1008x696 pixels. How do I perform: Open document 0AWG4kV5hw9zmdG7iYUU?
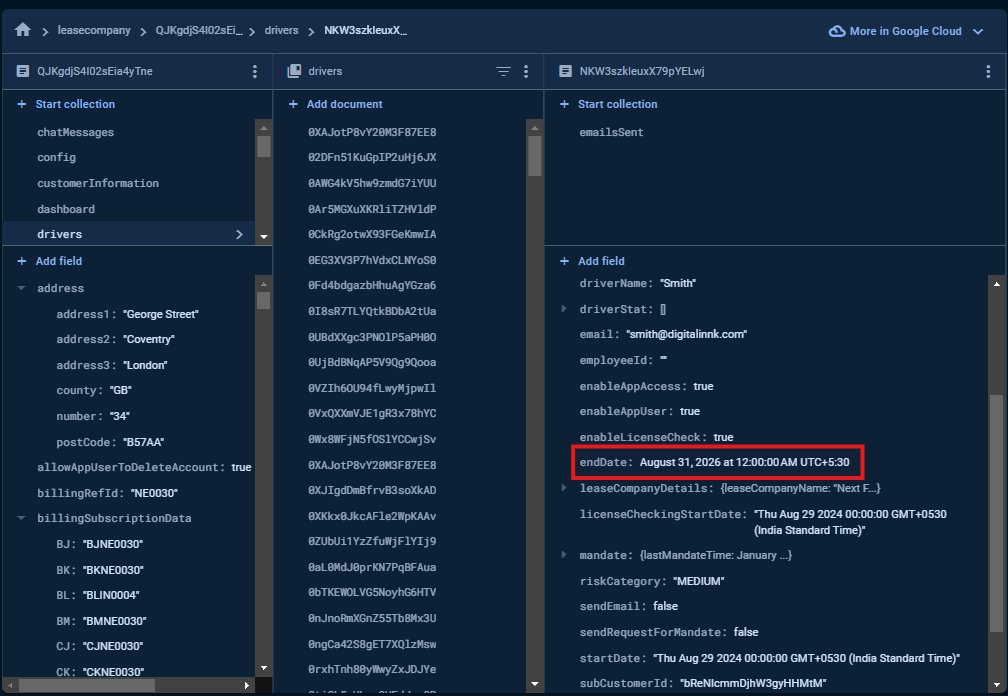[x=372, y=183]
